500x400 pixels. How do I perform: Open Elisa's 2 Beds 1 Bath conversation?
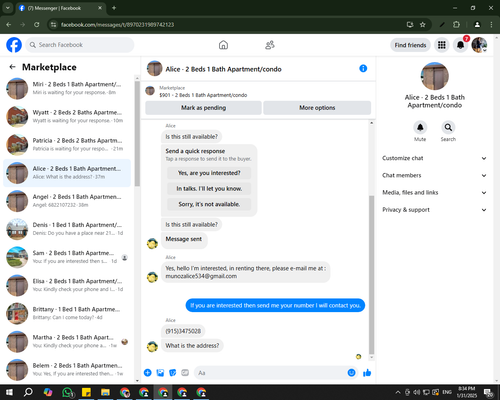[x=67, y=285]
